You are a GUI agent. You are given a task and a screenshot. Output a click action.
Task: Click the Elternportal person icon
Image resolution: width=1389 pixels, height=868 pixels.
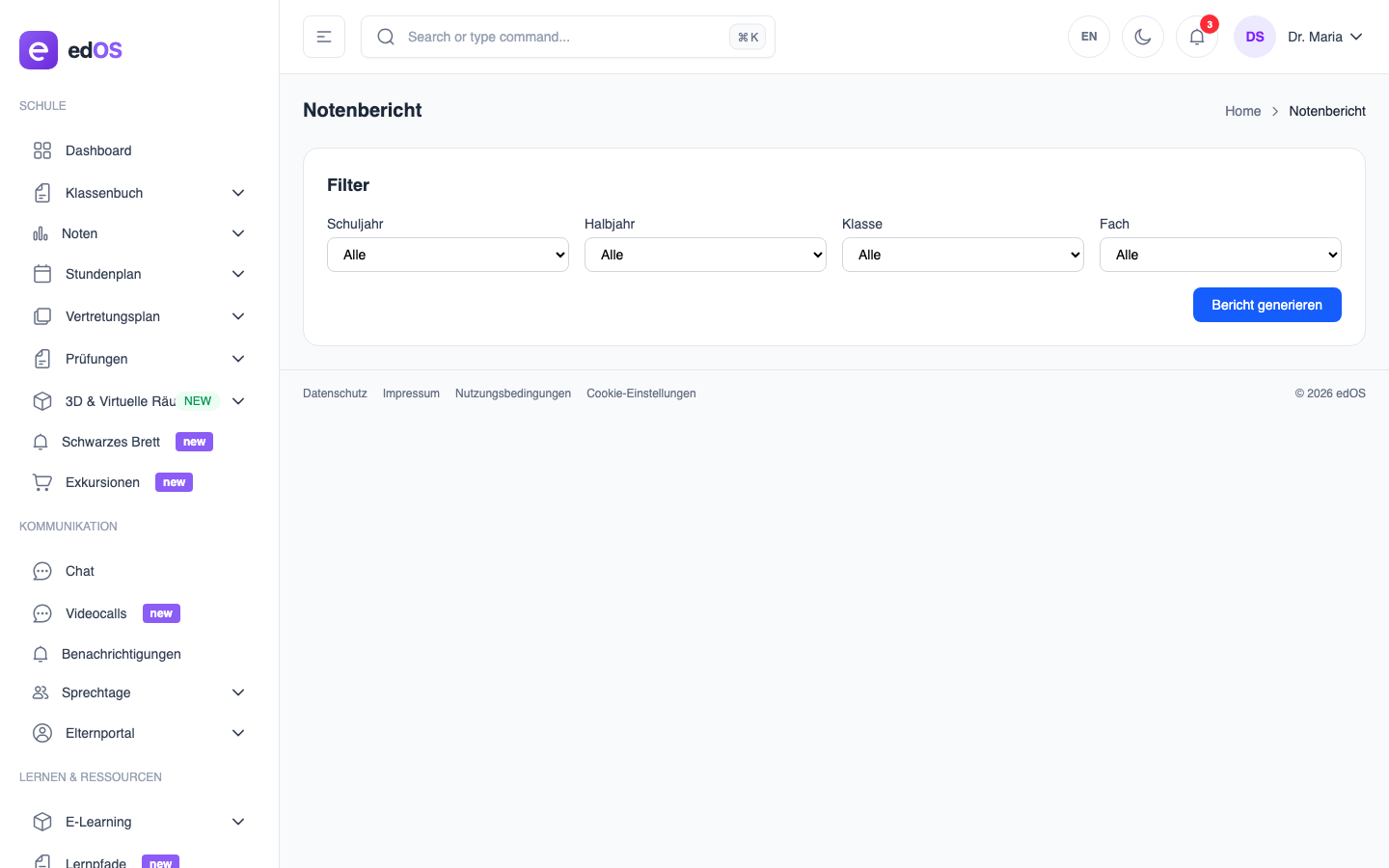pyautogui.click(x=42, y=733)
